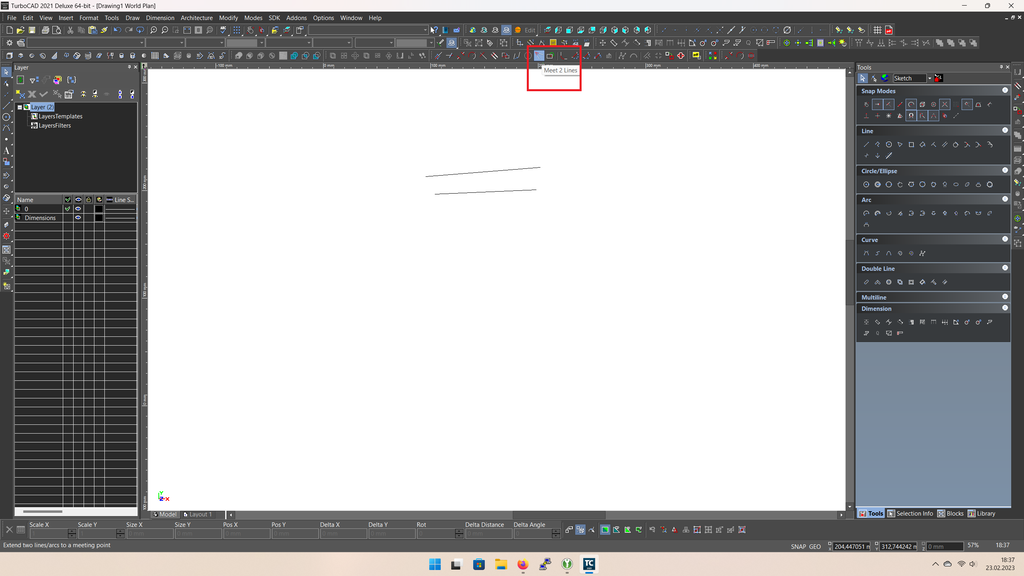Toggle visibility eye of layer 0

[x=77, y=209]
